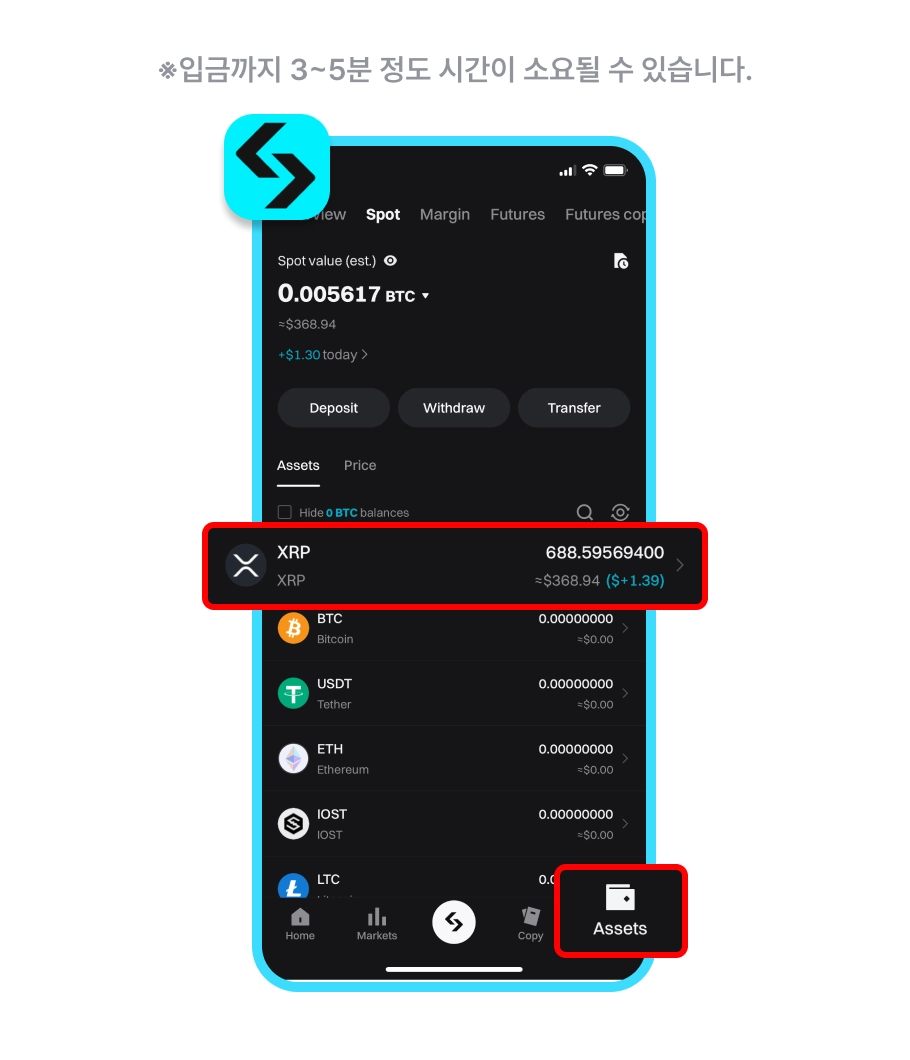Open the history record icon beside Spot value

pyautogui.click(x=621, y=261)
